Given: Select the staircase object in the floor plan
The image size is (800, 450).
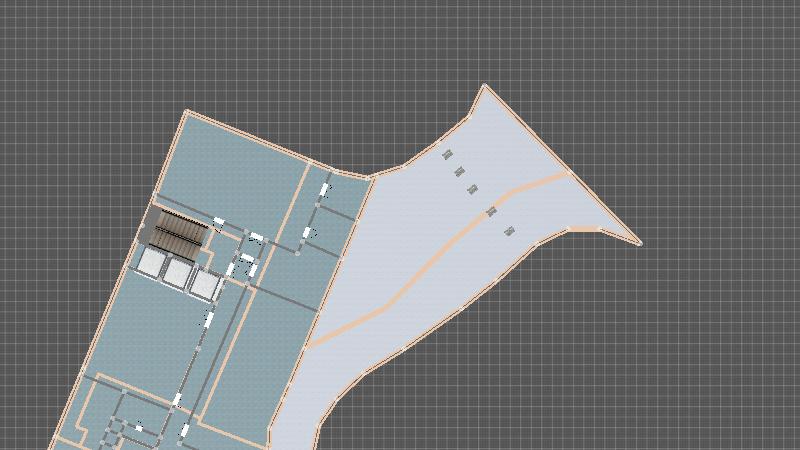Looking at the screenshot, I should [178, 233].
